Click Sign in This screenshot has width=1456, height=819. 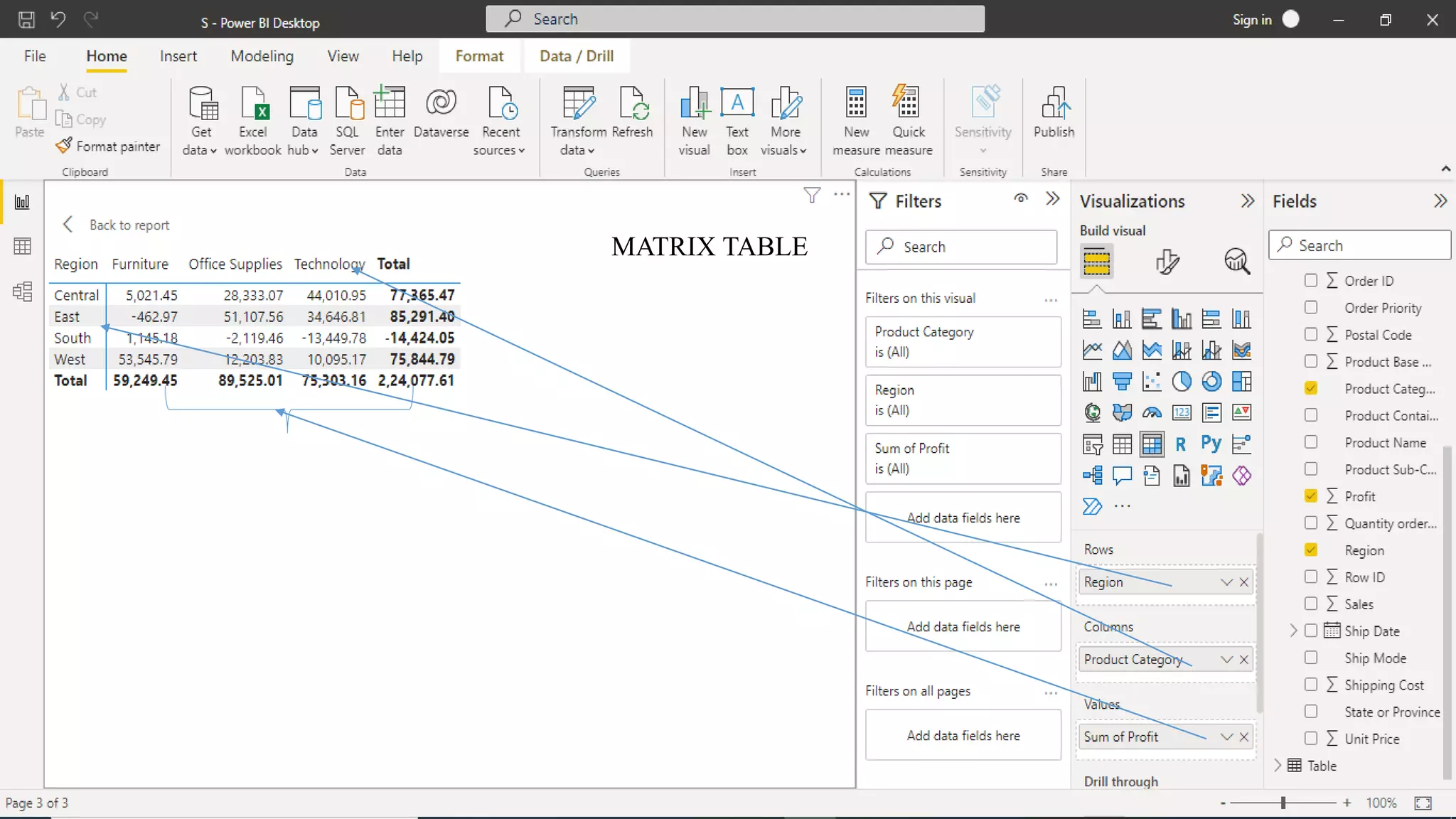point(1252,20)
